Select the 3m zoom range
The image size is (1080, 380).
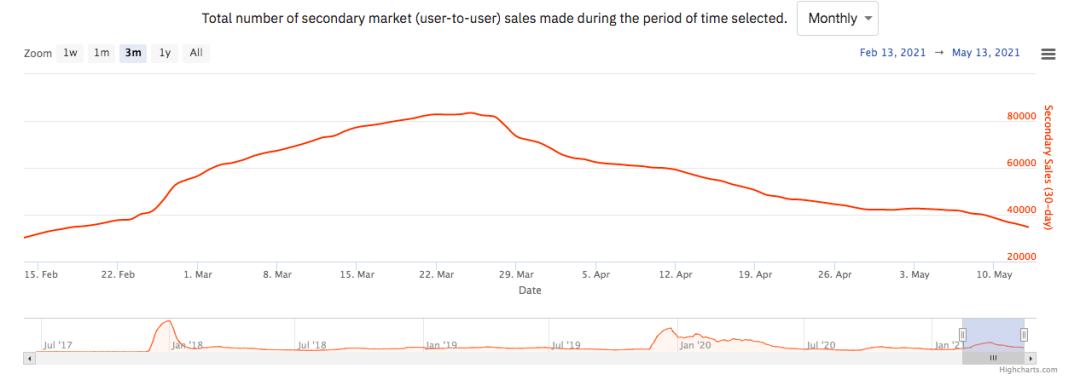[x=133, y=53]
